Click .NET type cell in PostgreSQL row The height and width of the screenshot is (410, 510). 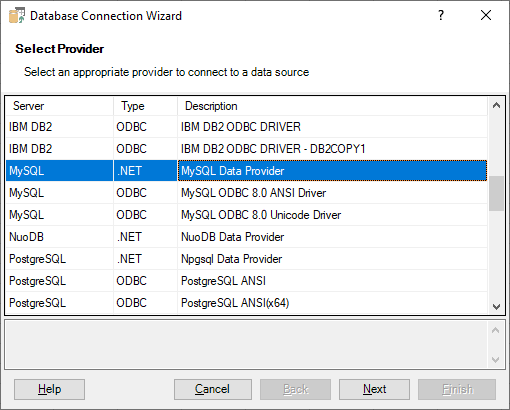(145, 259)
